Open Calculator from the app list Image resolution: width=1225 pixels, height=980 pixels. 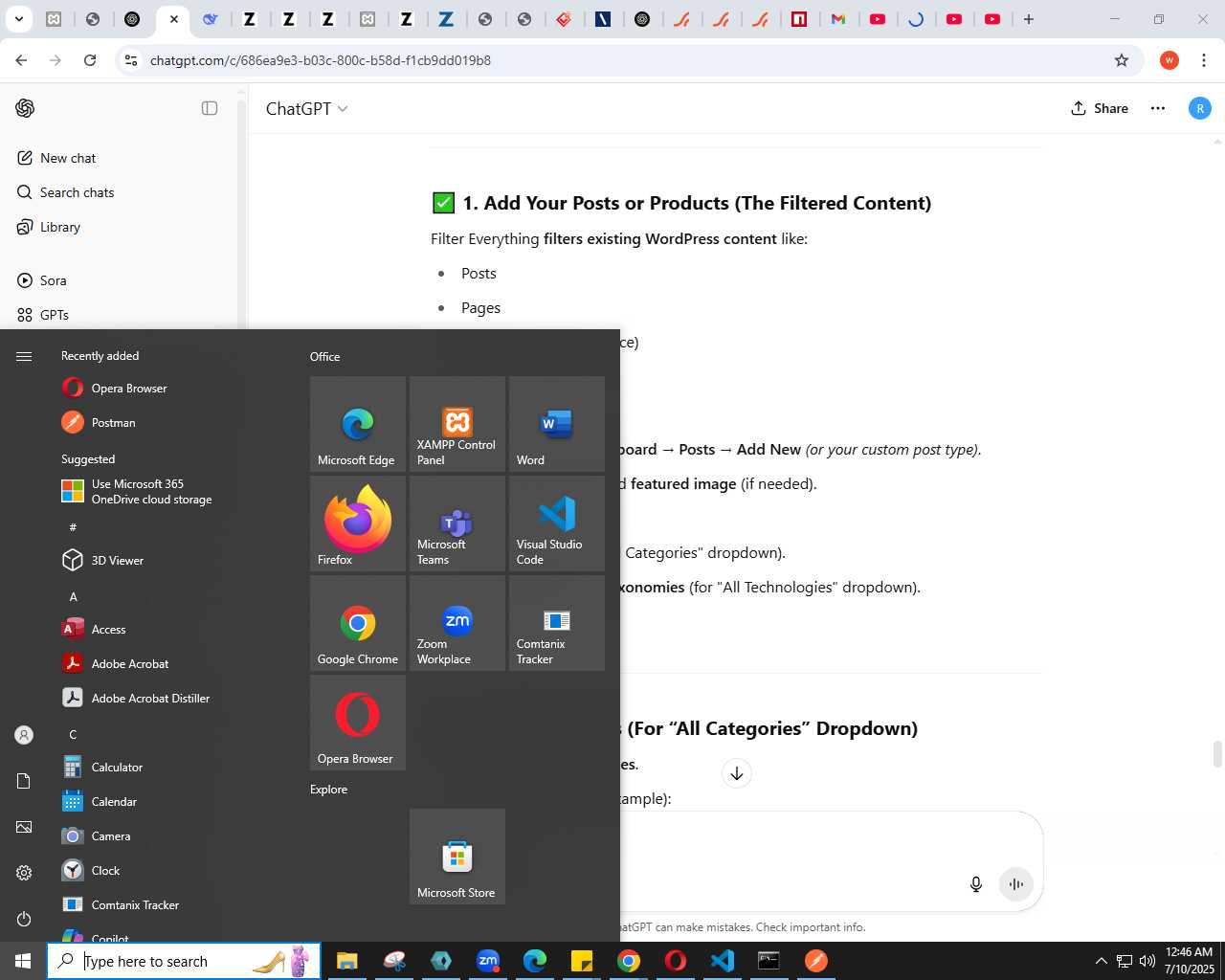click(x=172, y=768)
